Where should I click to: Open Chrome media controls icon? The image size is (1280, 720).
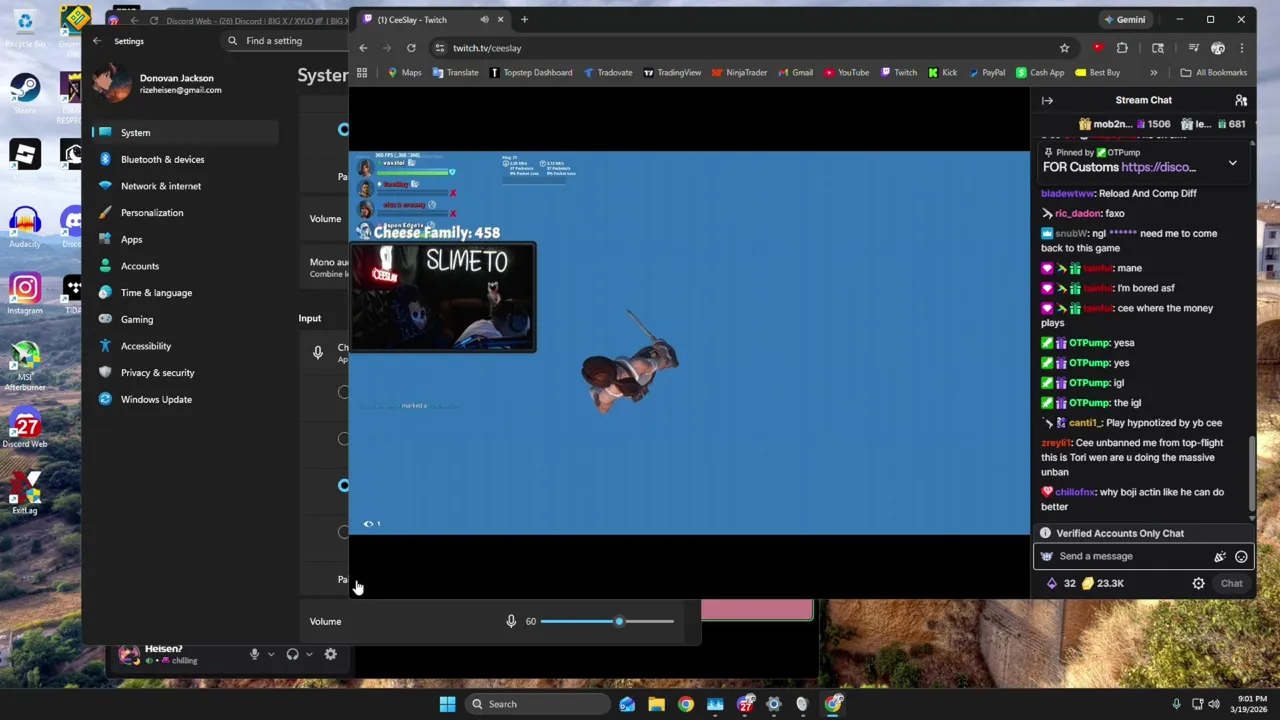point(1193,48)
